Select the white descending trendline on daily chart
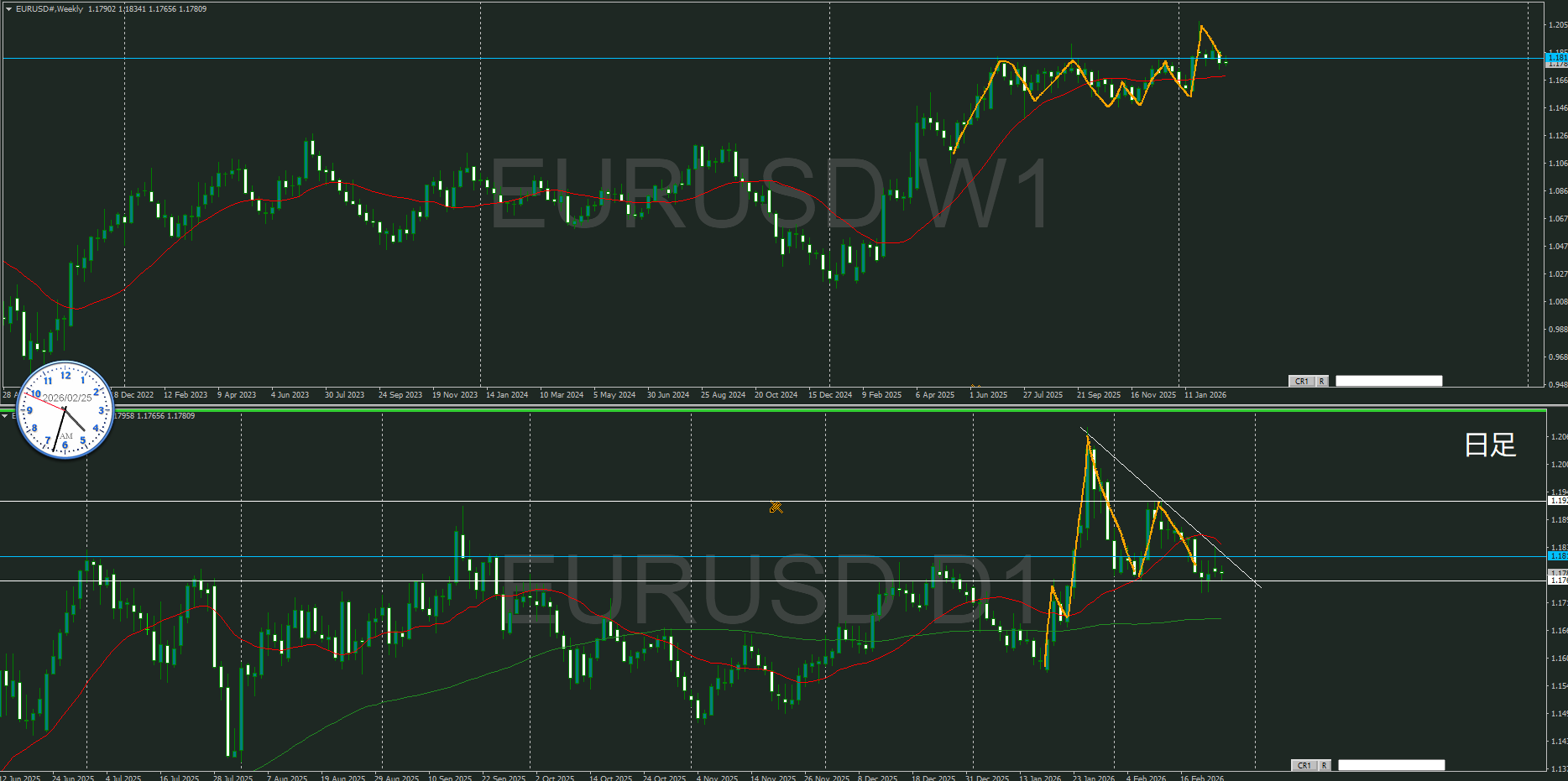 [x=1175, y=509]
